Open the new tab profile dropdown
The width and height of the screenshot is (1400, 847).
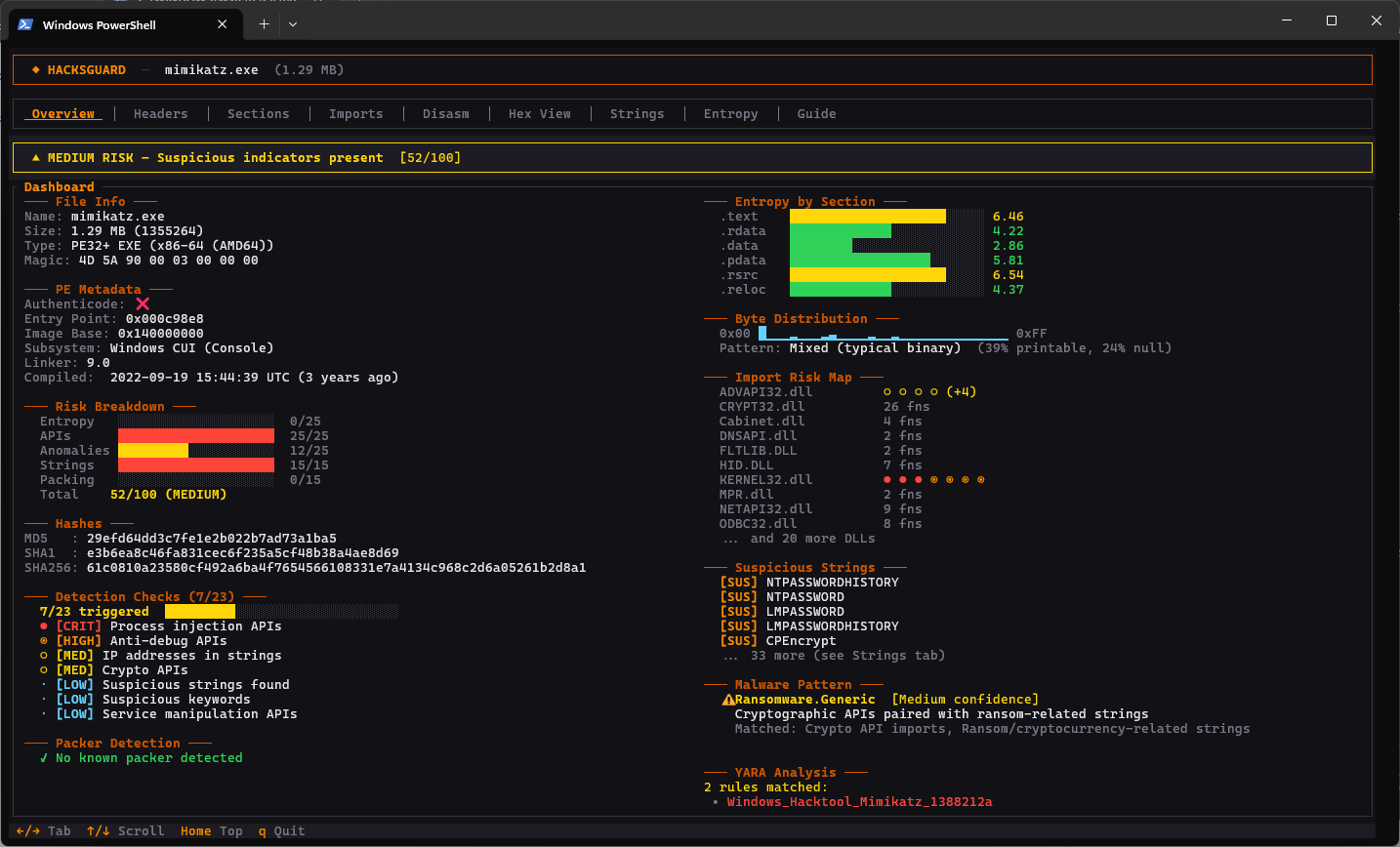click(x=292, y=24)
